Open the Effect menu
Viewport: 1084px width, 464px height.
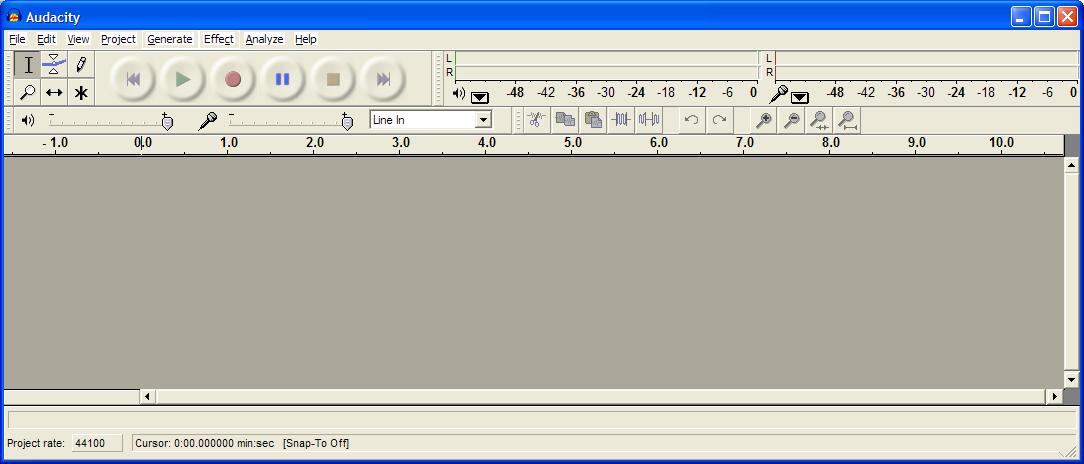click(218, 39)
